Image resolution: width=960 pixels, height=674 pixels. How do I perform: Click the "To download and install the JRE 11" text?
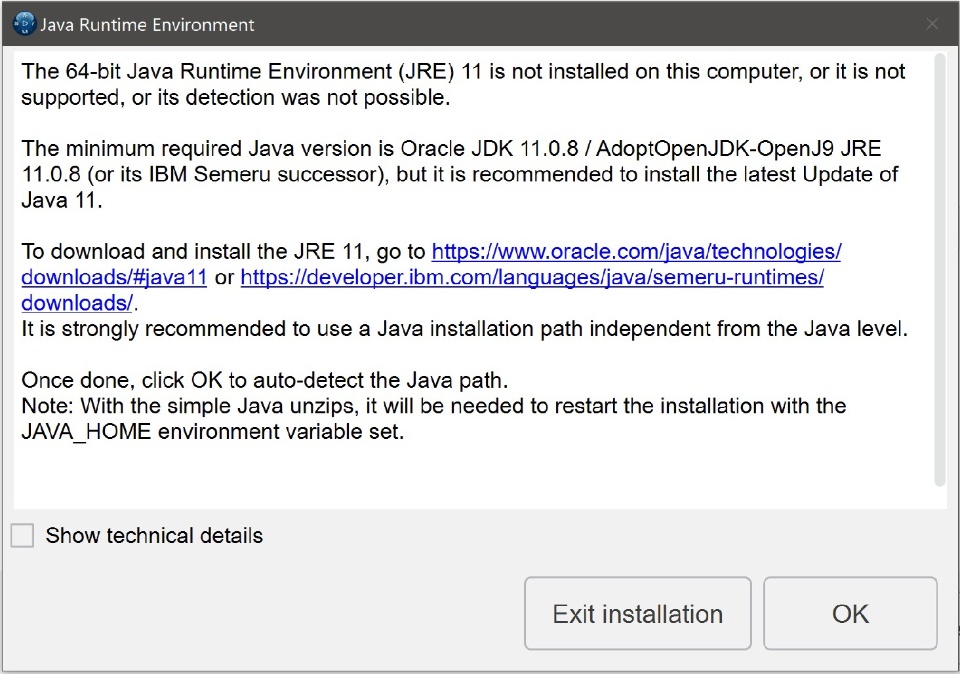(224, 251)
